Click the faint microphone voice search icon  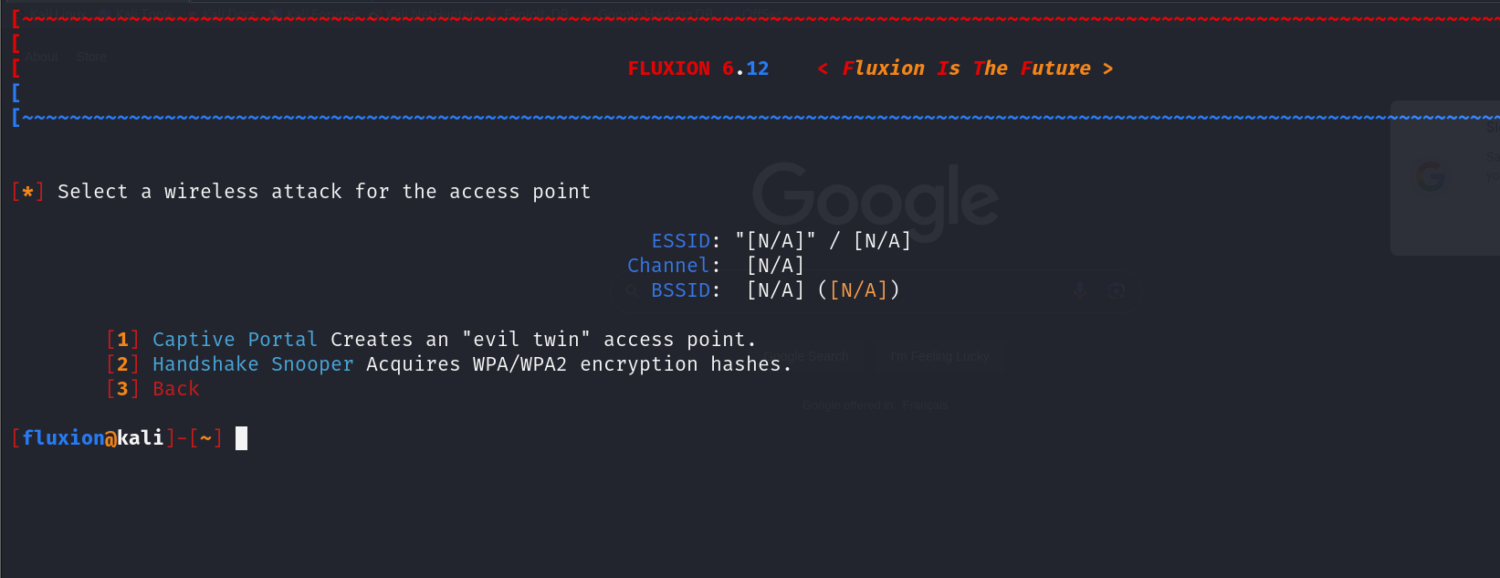coord(1079,291)
